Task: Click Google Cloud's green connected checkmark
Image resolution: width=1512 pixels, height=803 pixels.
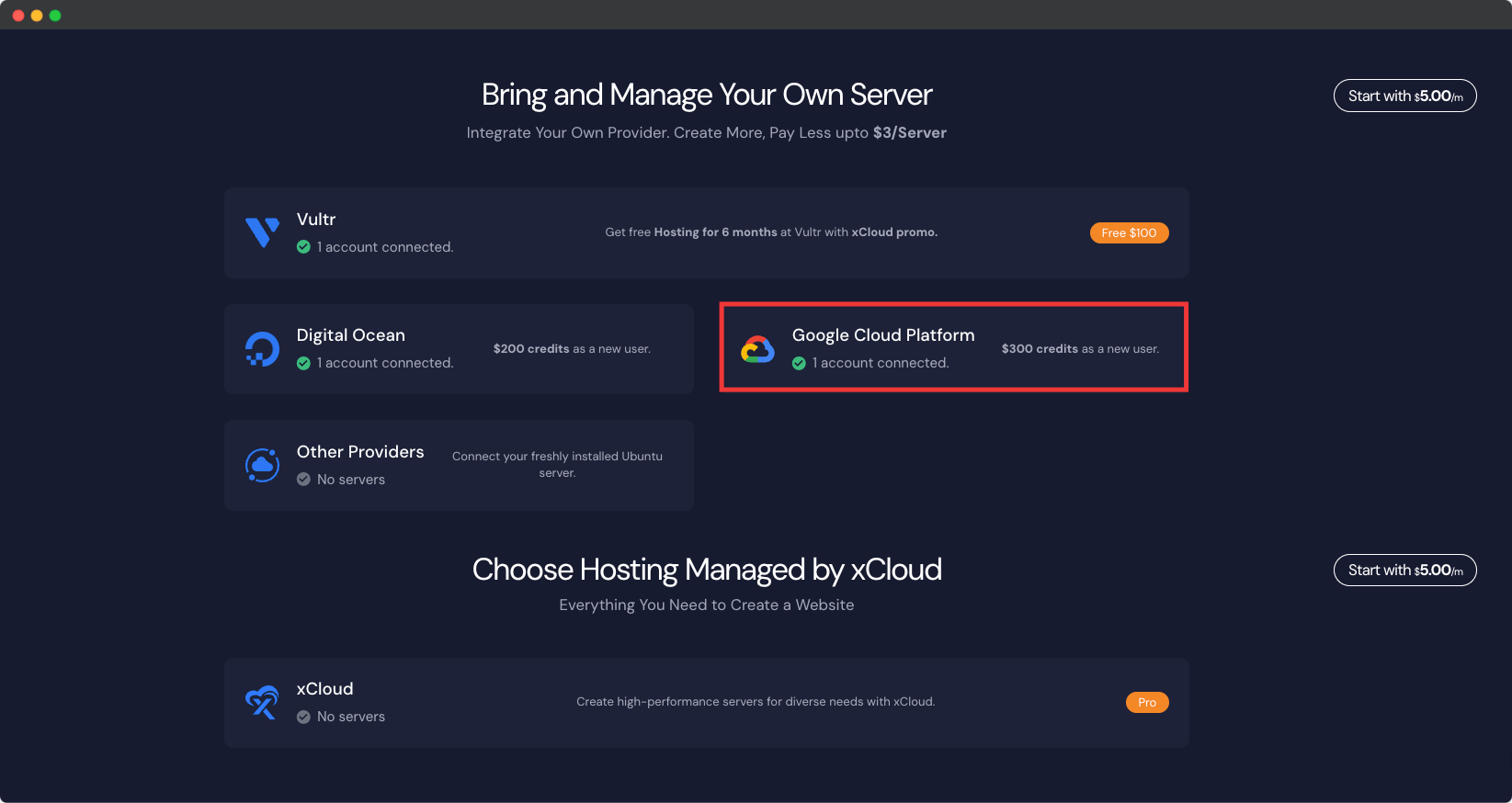Action: pos(799,363)
